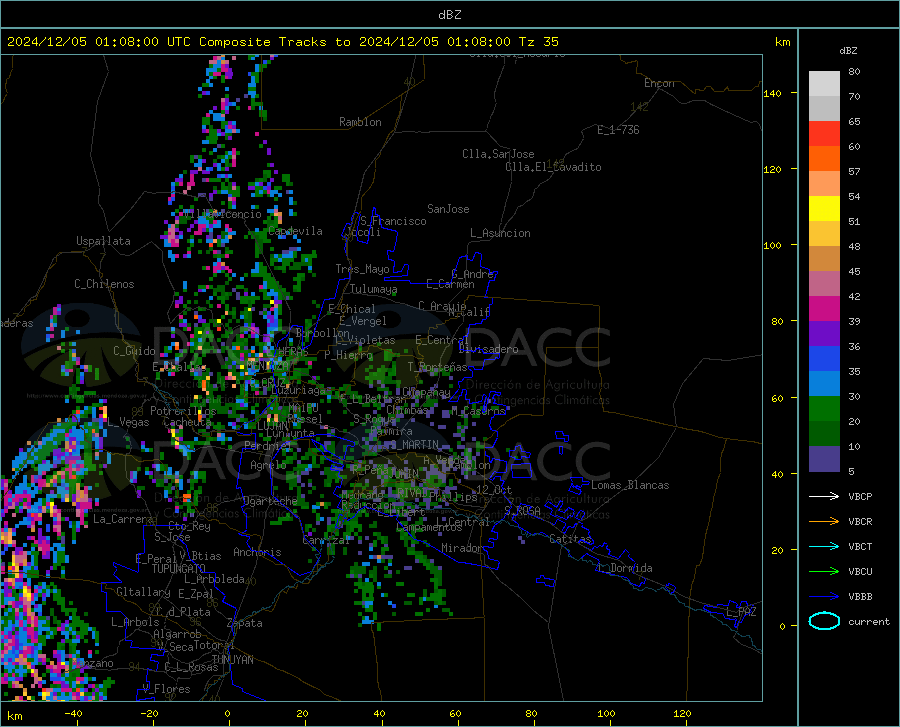
Task: Click the 'L_Asuncion' map label
Action: (500, 233)
